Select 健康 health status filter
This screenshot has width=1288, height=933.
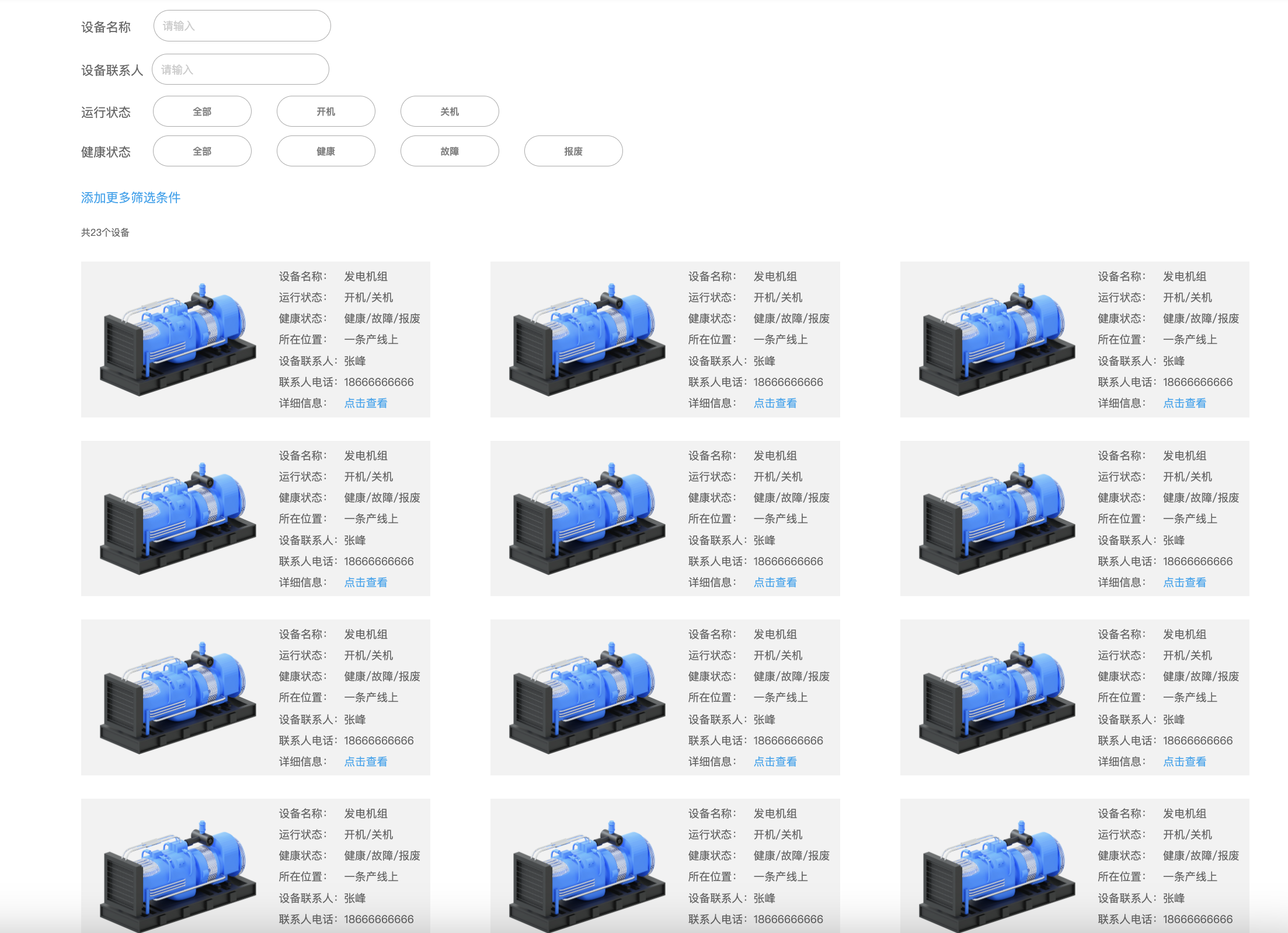326,151
